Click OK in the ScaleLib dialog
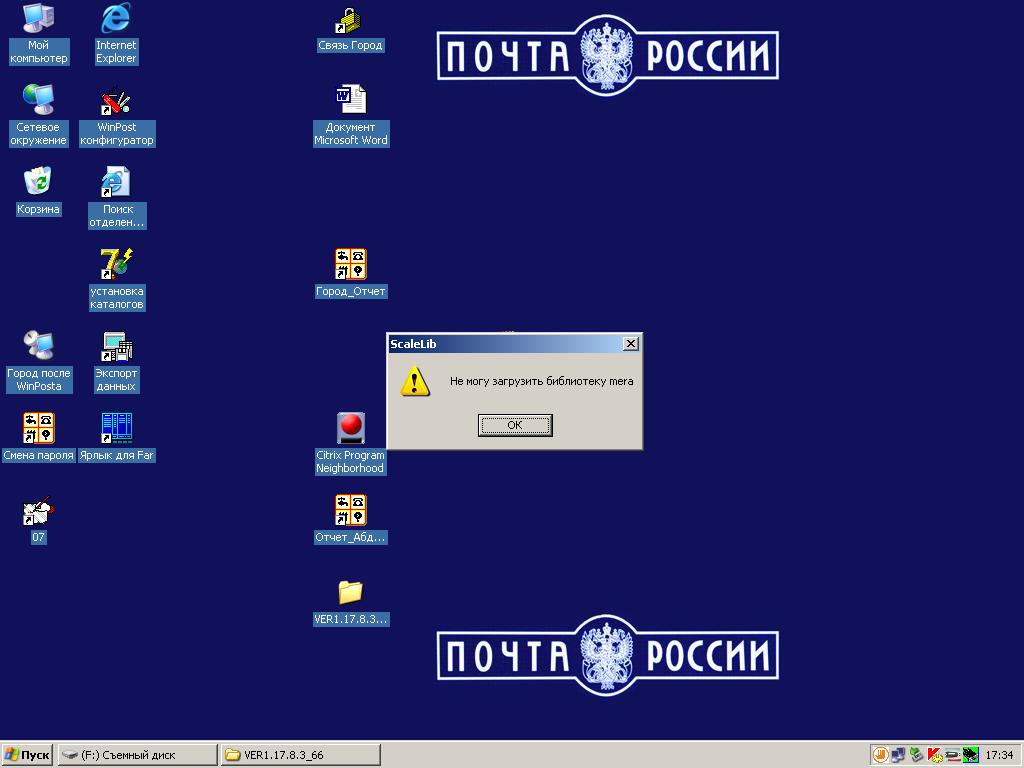Screen dimensions: 1024x768 (x=515, y=425)
